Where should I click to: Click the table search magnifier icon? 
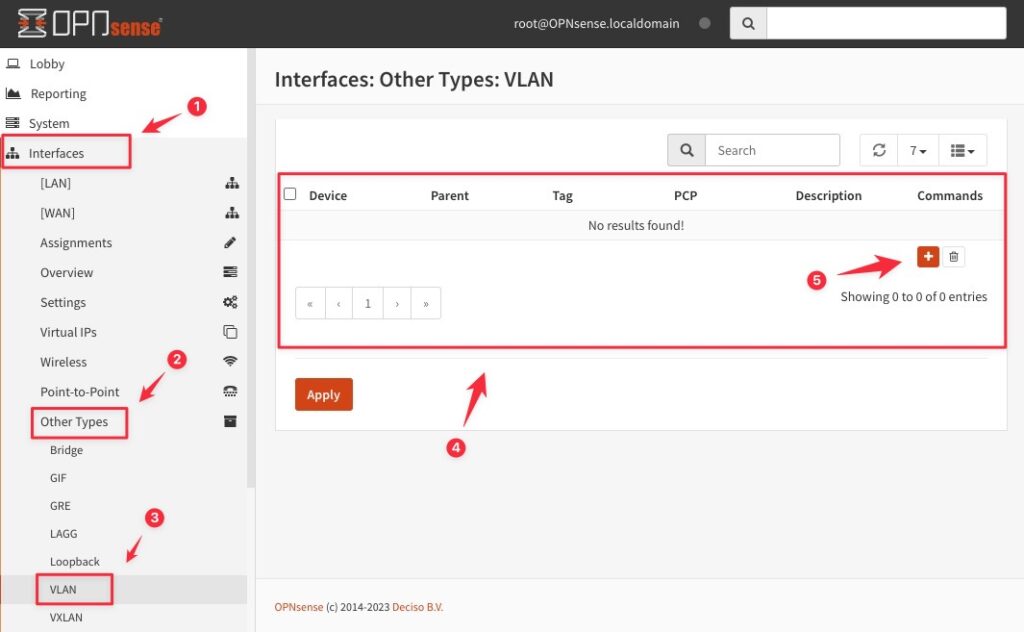point(686,150)
